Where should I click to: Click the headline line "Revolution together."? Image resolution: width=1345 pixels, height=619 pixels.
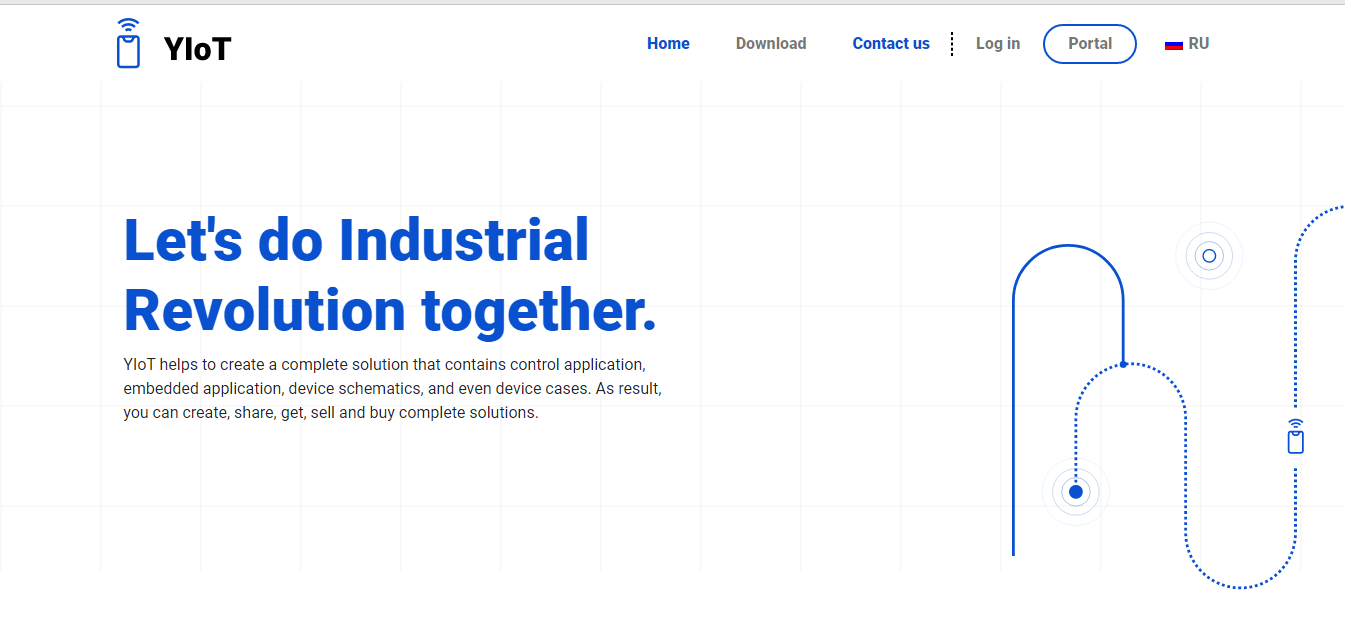coord(390,311)
